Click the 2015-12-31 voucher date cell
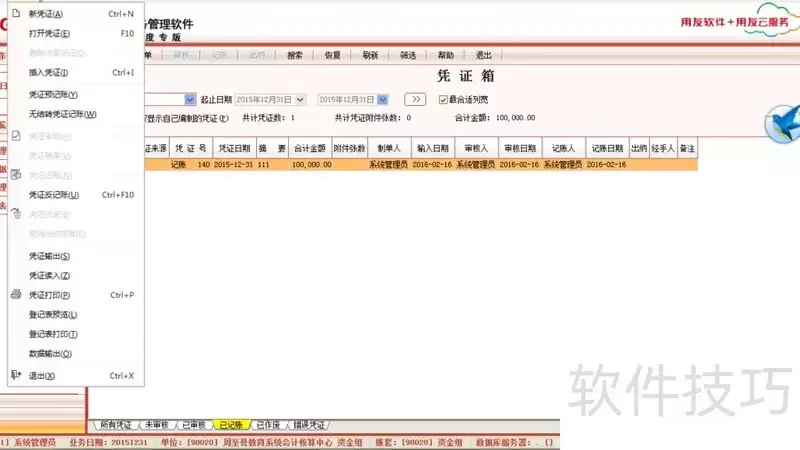This screenshot has width=800, height=450. click(x=233, y=164)
